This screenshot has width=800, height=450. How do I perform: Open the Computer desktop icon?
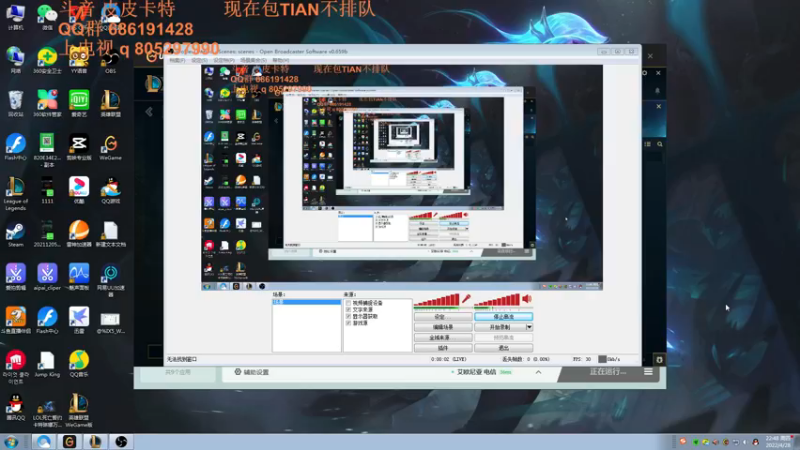[15, 17]
